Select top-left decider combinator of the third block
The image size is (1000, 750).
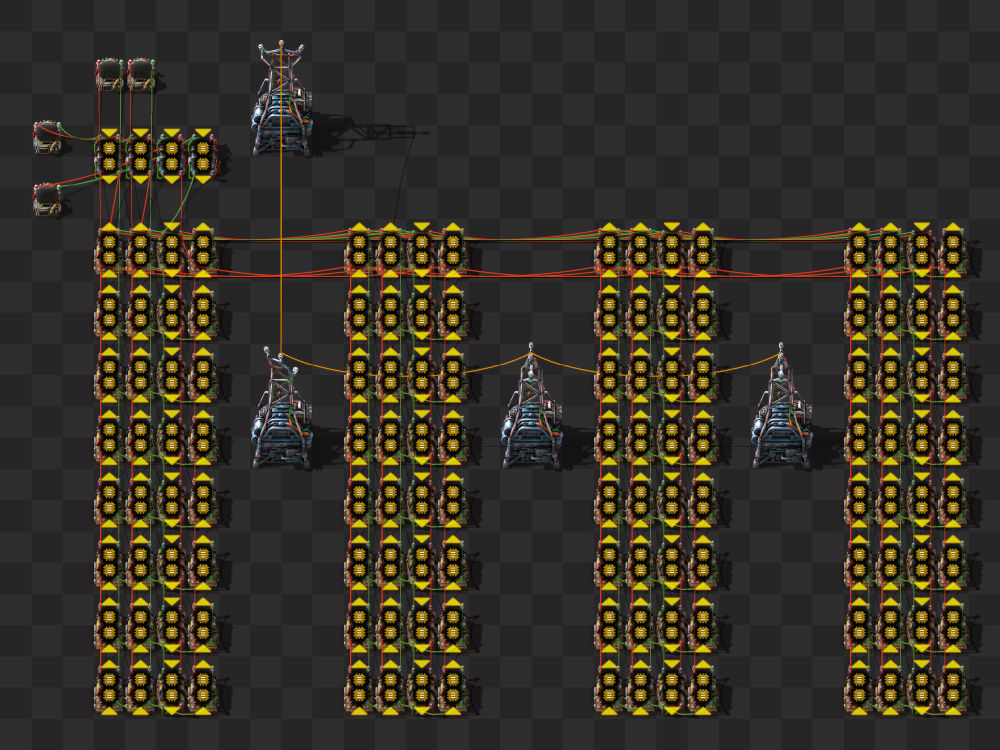tap(609, 250)
